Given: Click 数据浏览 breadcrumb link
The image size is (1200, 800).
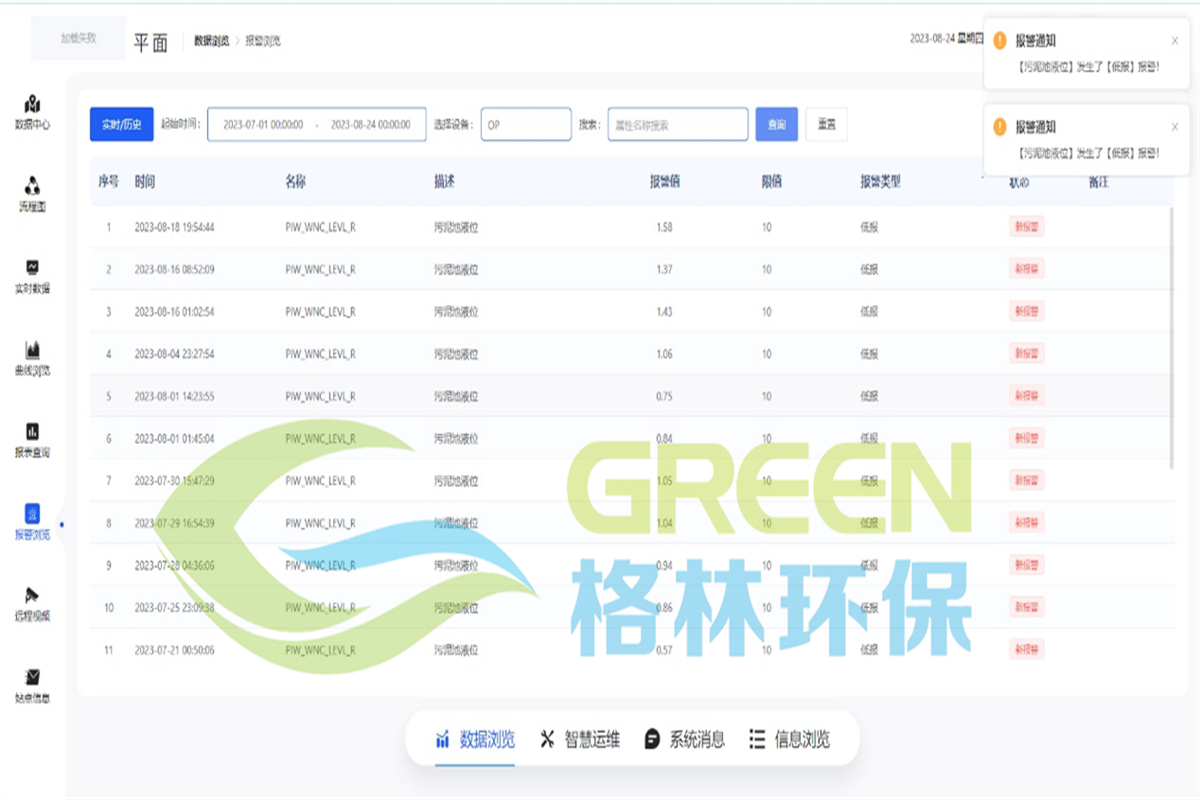Looking at the screenshot, I should click(x=211, y=41).
